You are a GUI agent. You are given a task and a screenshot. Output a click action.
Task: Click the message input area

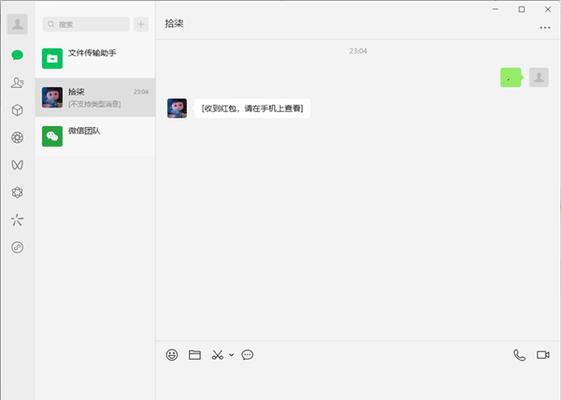click(x=358, y=382)
